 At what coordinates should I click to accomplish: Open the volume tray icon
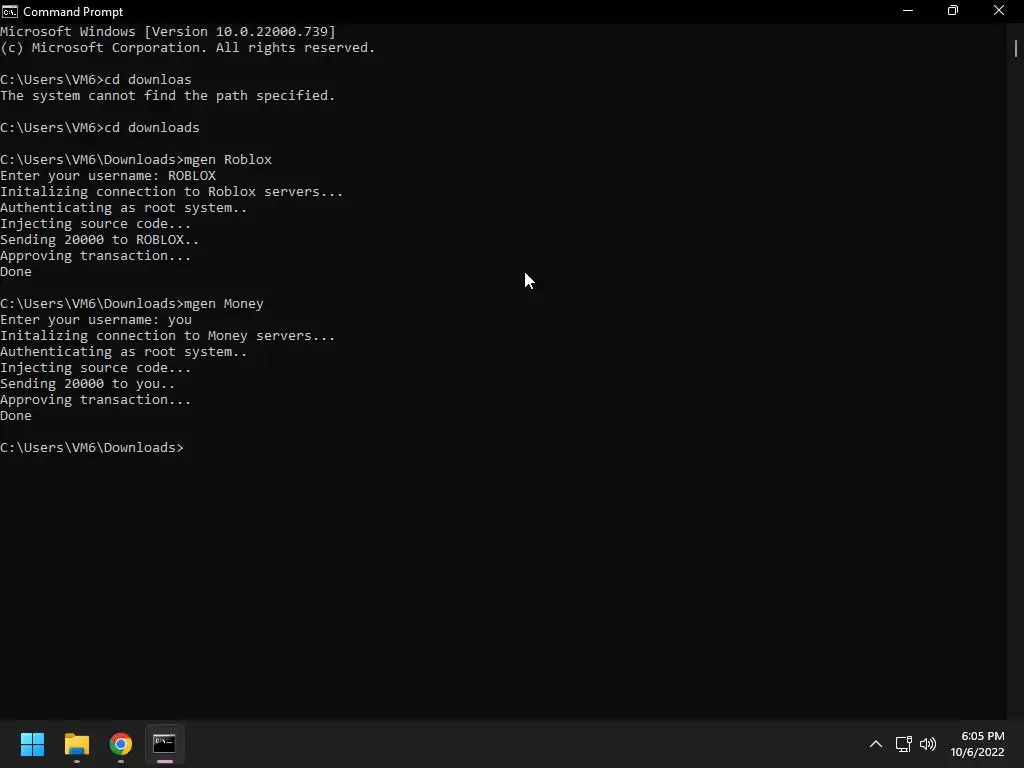pyautogui.click(x=928, y=744)
